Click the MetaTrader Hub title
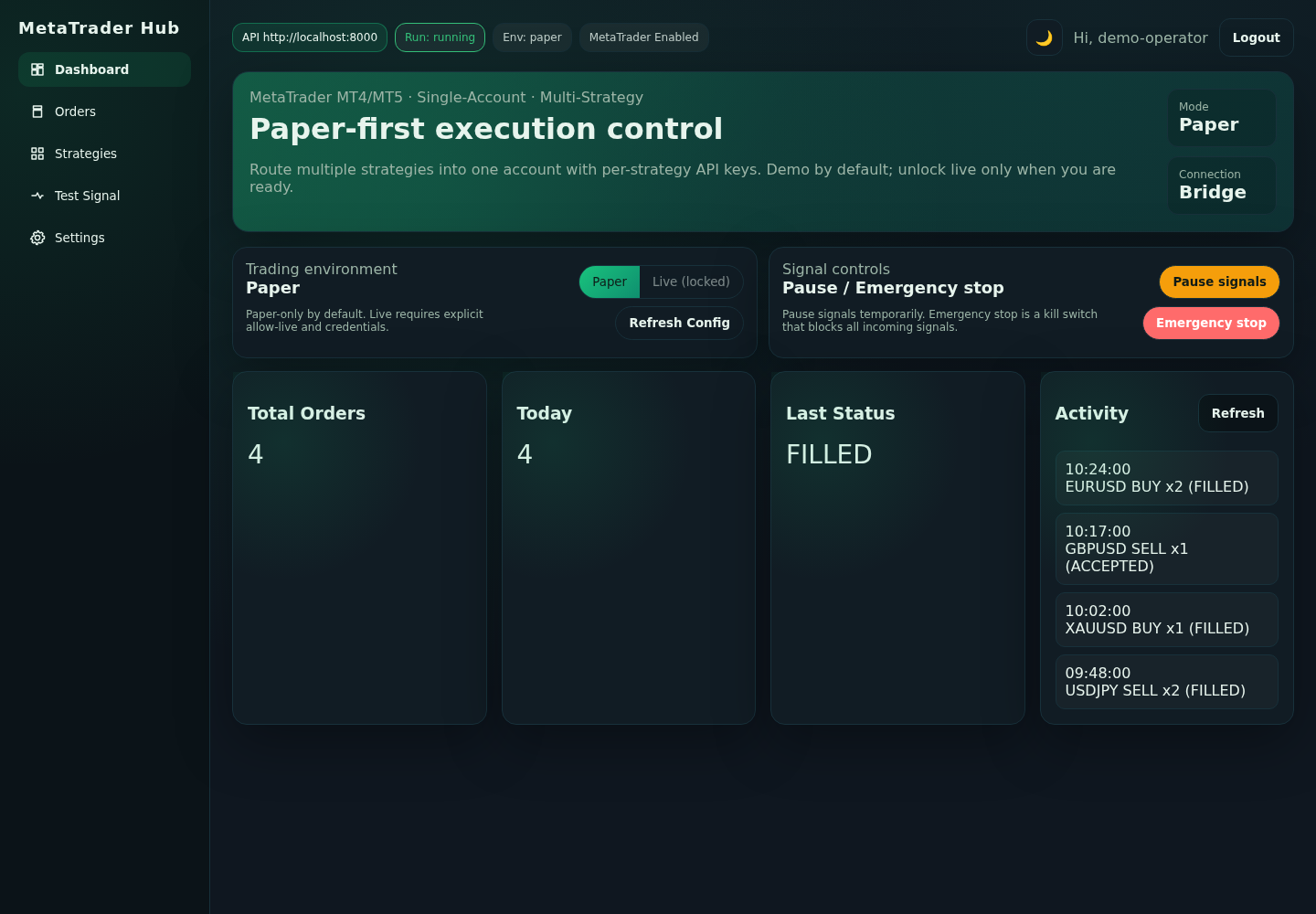The image size is (1316, 914). (x=99, y=28)
